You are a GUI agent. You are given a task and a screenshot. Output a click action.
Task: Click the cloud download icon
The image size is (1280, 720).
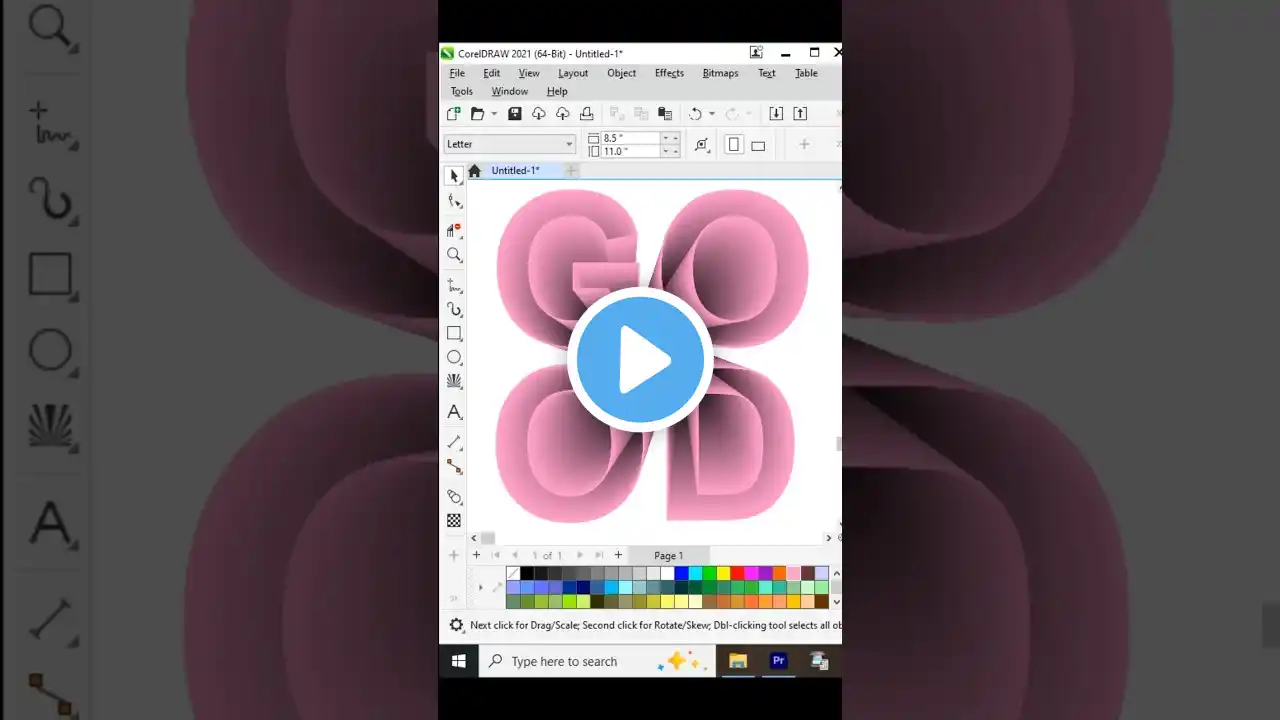539,114
